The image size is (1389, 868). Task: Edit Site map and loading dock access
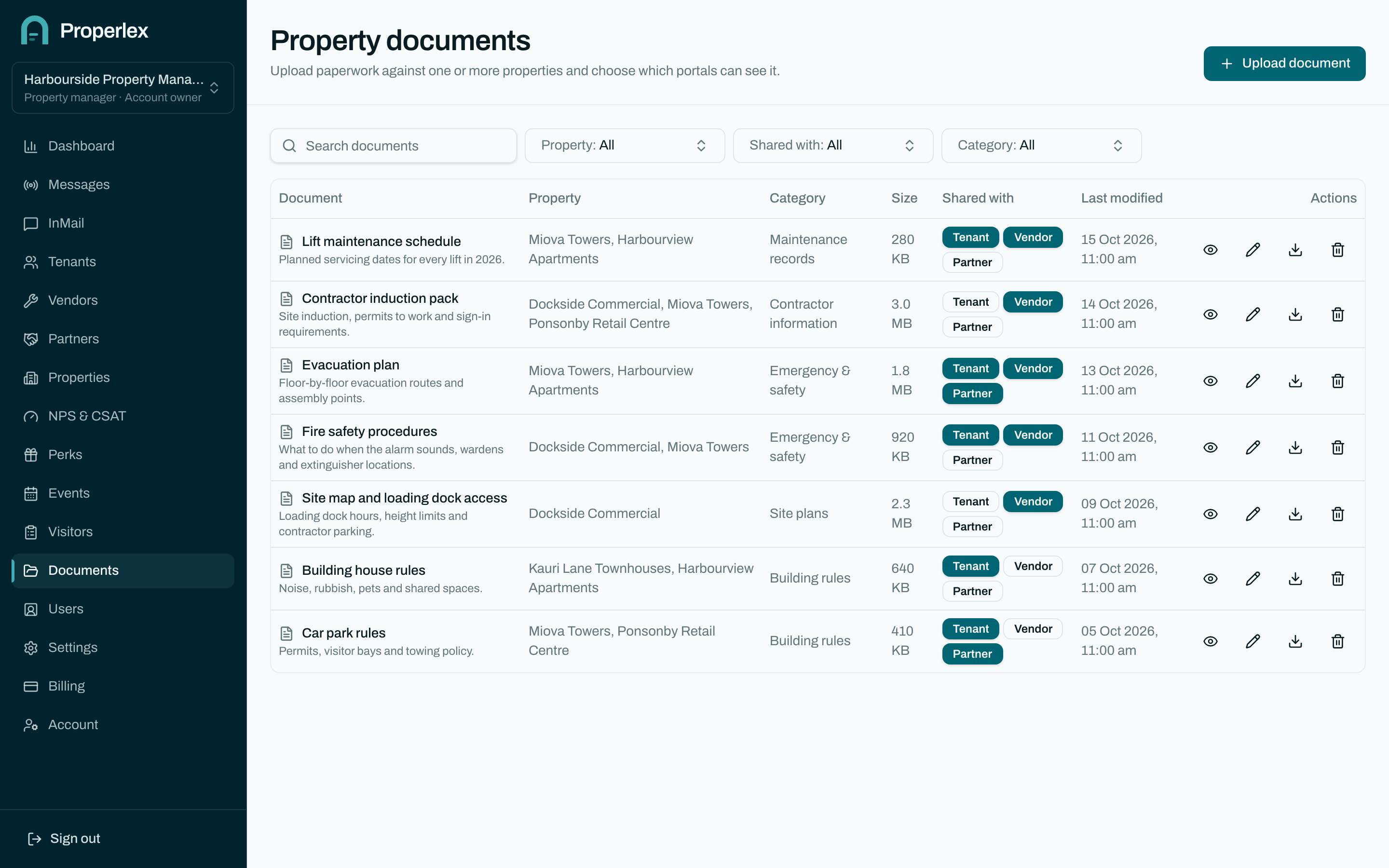(1253, 515)
